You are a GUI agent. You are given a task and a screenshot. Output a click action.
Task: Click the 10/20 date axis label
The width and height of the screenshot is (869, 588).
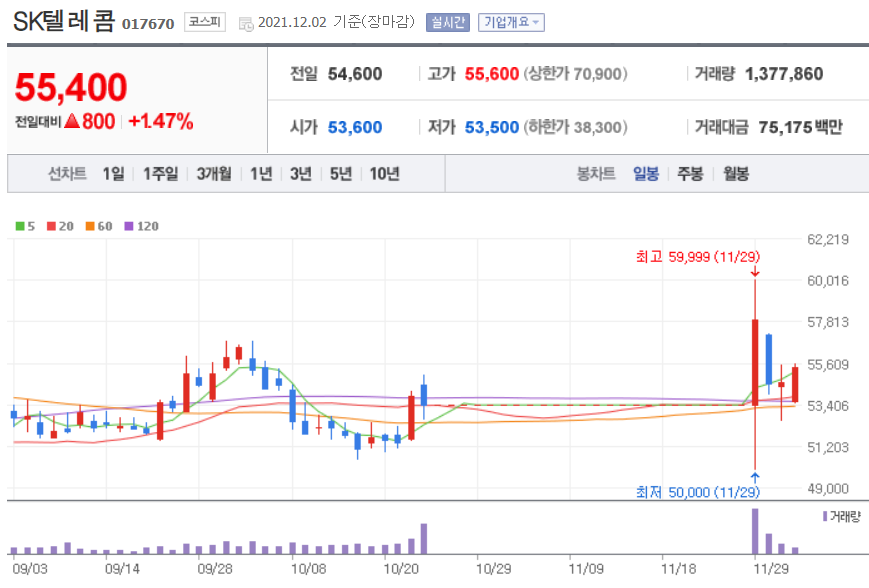coord(401,569)
